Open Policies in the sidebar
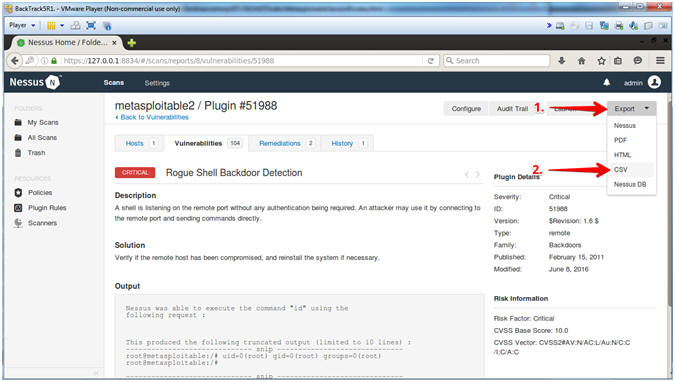The width and height of the screenshot is (675, 382). pyautogui.click(x=40, y=193)
